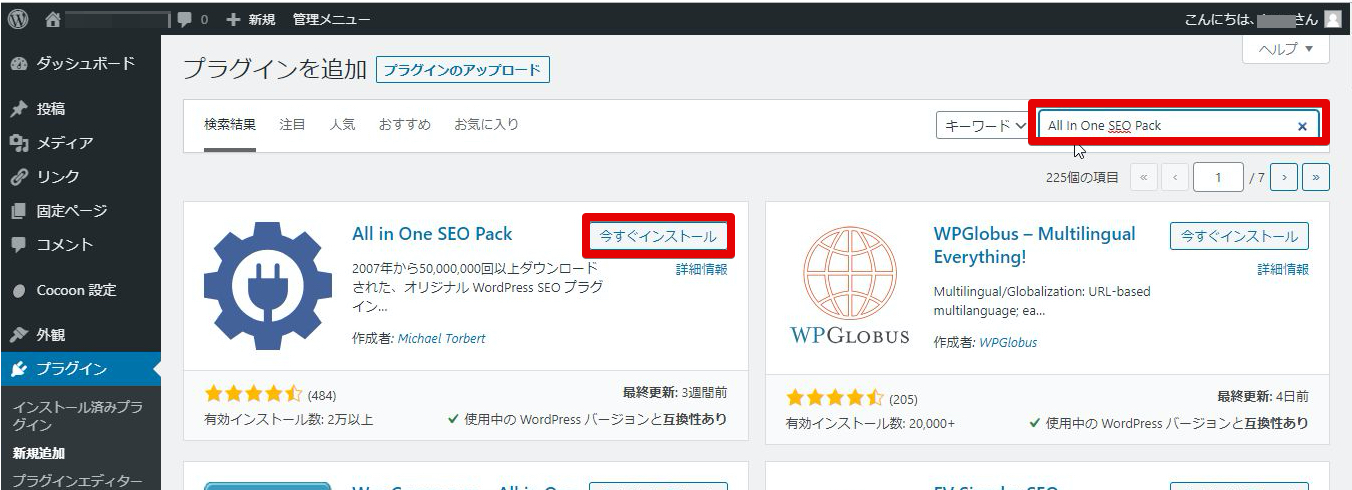Go to first page button «

[1143, 177]
